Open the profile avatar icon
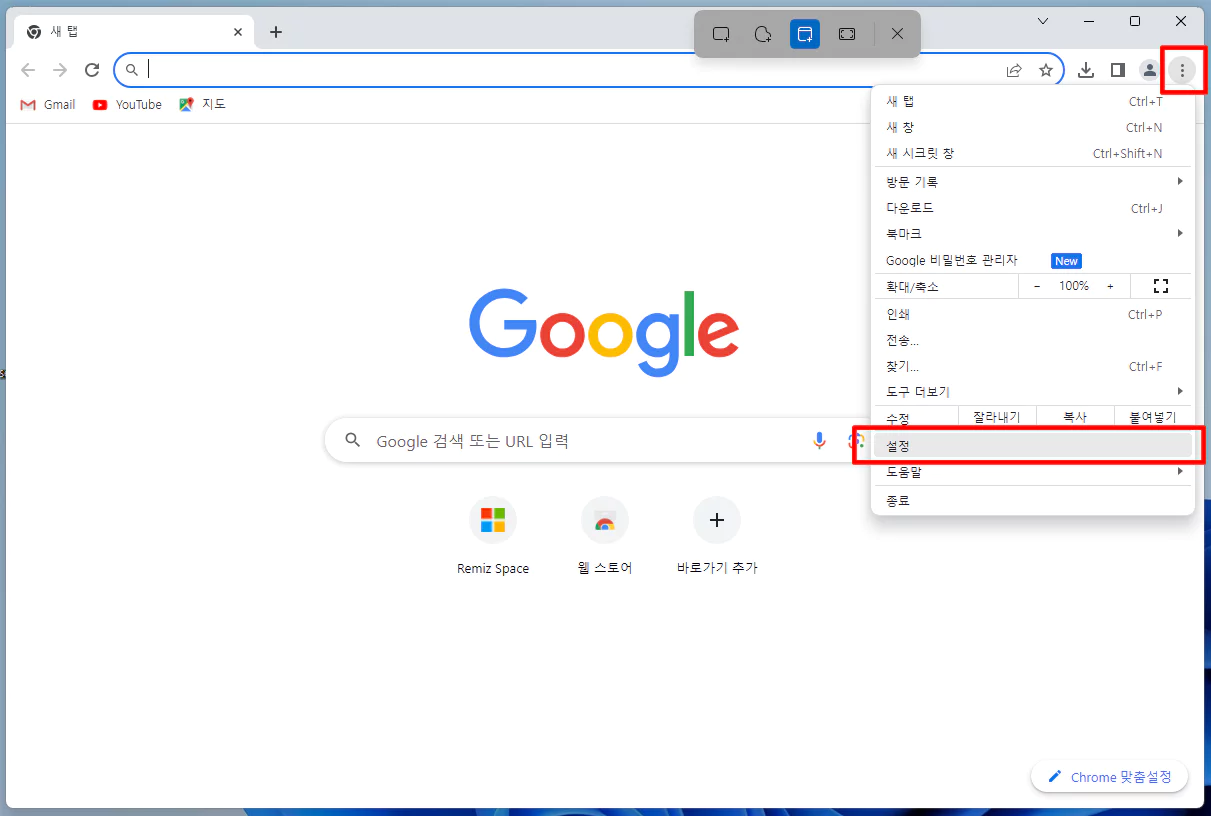This screenshot has height=816, width=1211. [1150, 70]
